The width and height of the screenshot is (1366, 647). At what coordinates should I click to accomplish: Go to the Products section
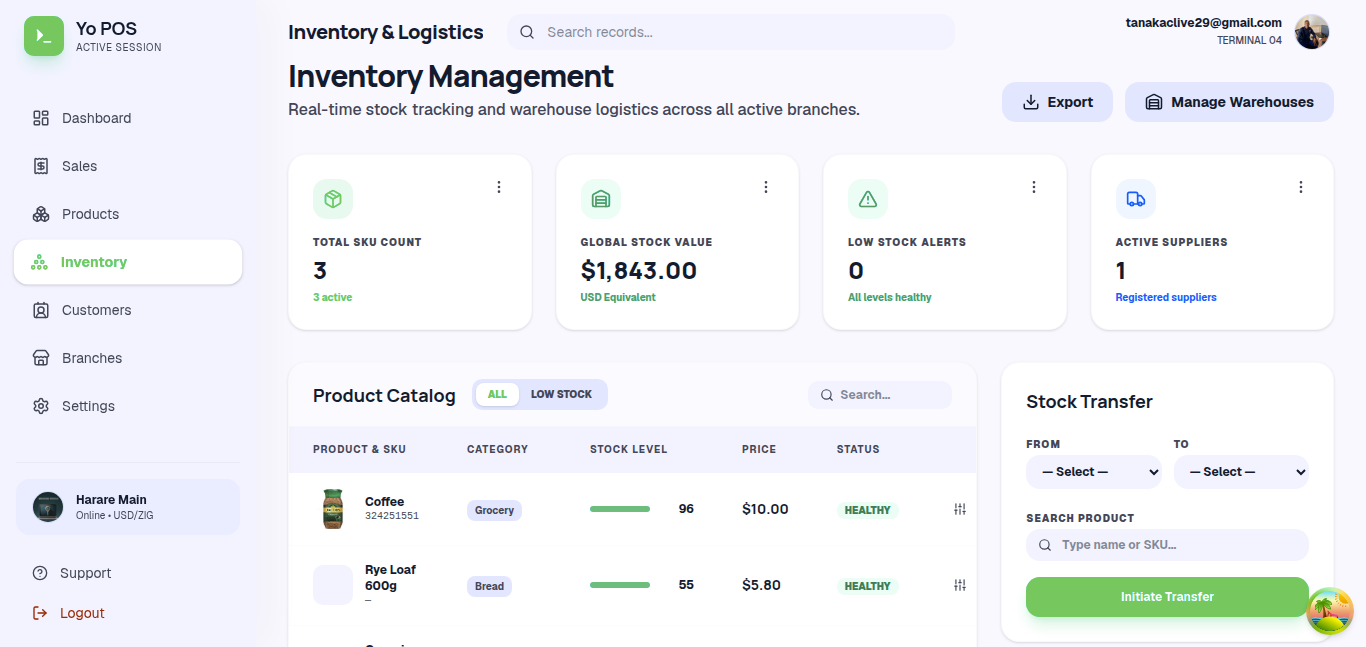[x=128, y=214]
